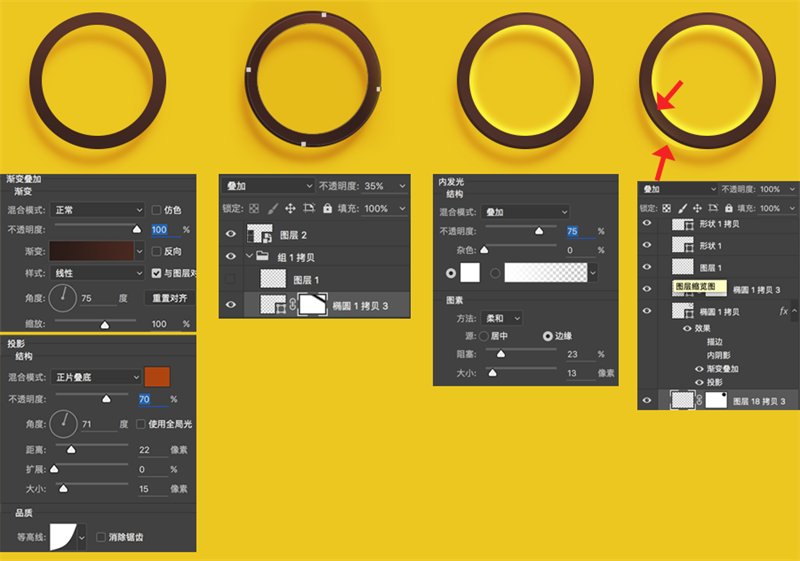
Task: Enable the 反向 reverse checkbox
Action: (156, 251)
